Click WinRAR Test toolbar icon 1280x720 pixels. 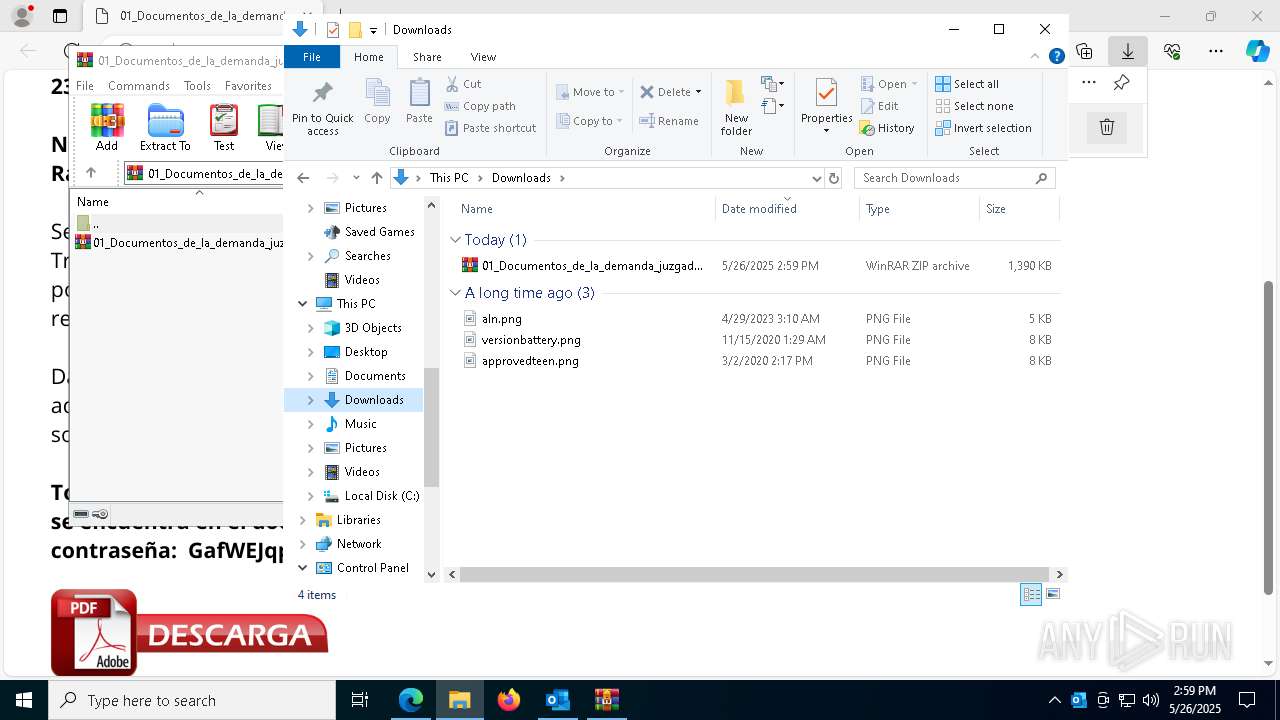pos(224,128)
